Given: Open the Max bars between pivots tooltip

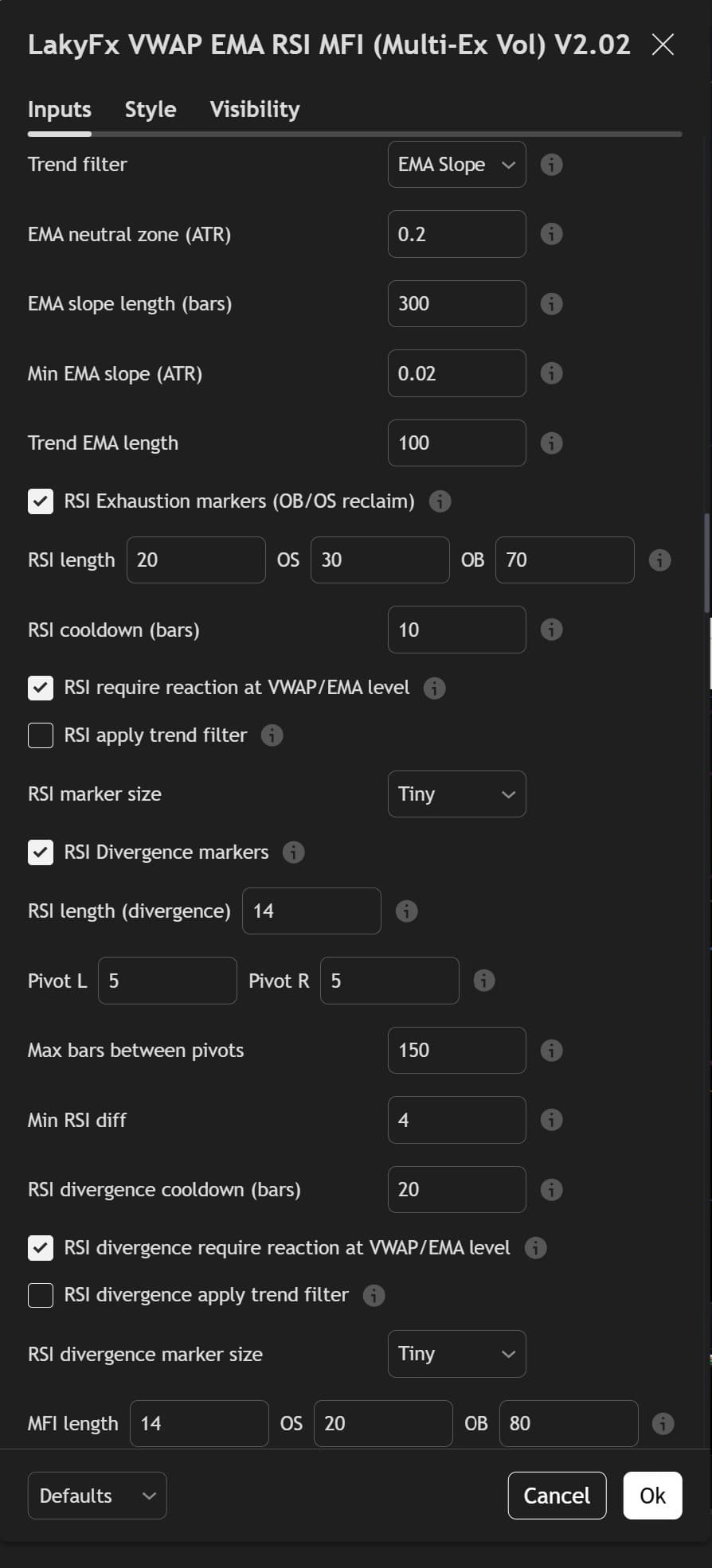Looking at the screenshot, I should [x=550, y=1050].
